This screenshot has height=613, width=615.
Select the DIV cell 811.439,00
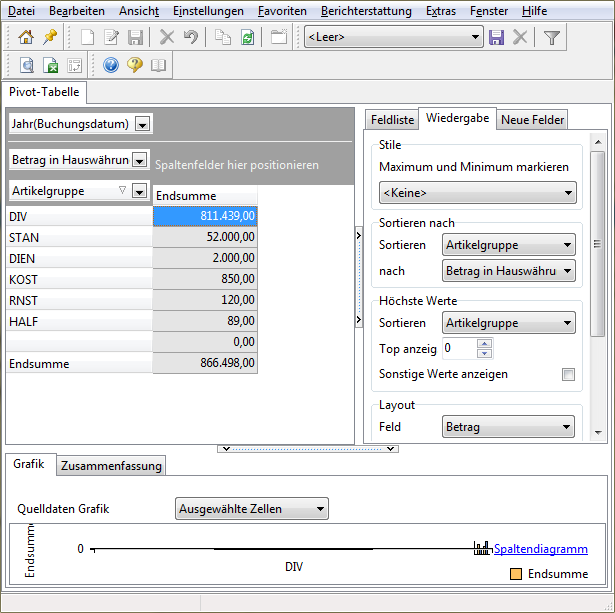(205, 216)
